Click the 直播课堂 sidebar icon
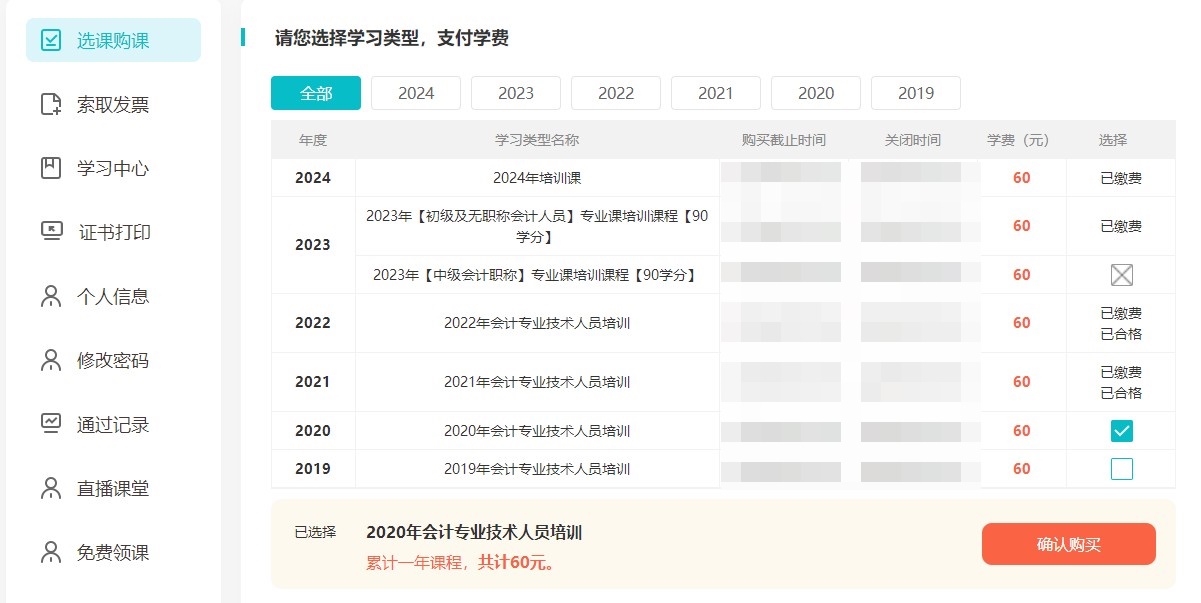 [x=50, y=488]
